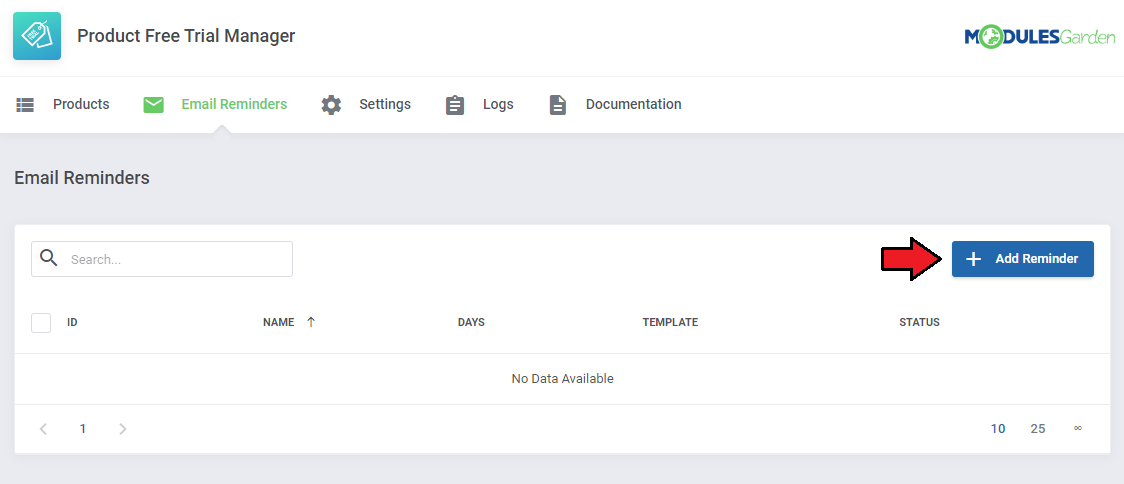Click the search magnifier icon

49,258
